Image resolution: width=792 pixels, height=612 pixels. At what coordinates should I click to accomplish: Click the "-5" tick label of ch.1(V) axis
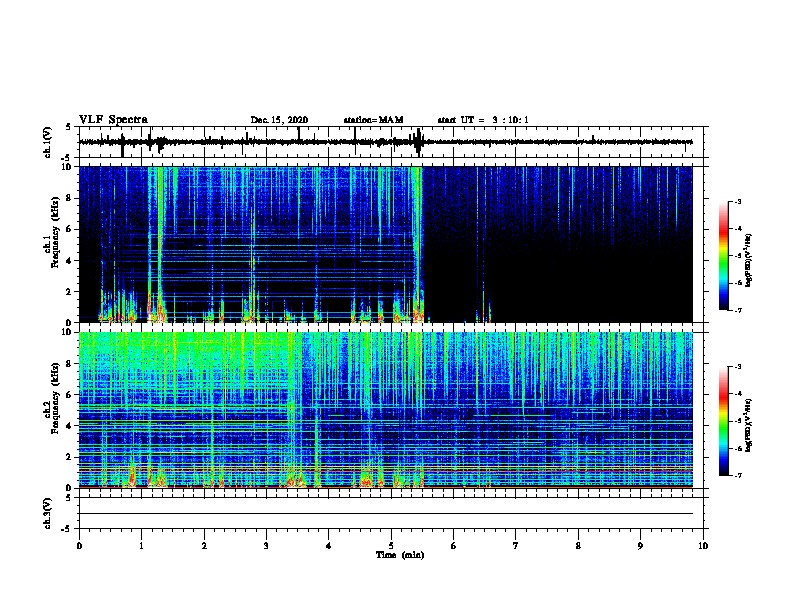click(67, 158)
